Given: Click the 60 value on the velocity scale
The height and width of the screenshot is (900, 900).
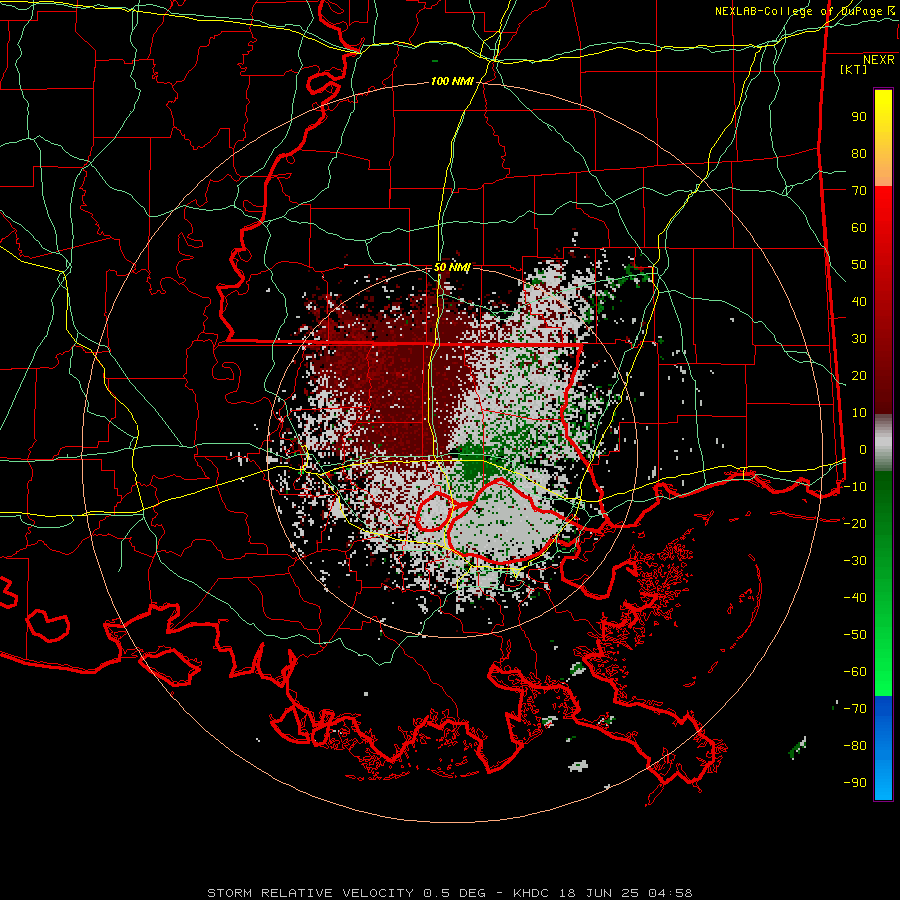Looking at the screenshot, I should coord(859,228).
